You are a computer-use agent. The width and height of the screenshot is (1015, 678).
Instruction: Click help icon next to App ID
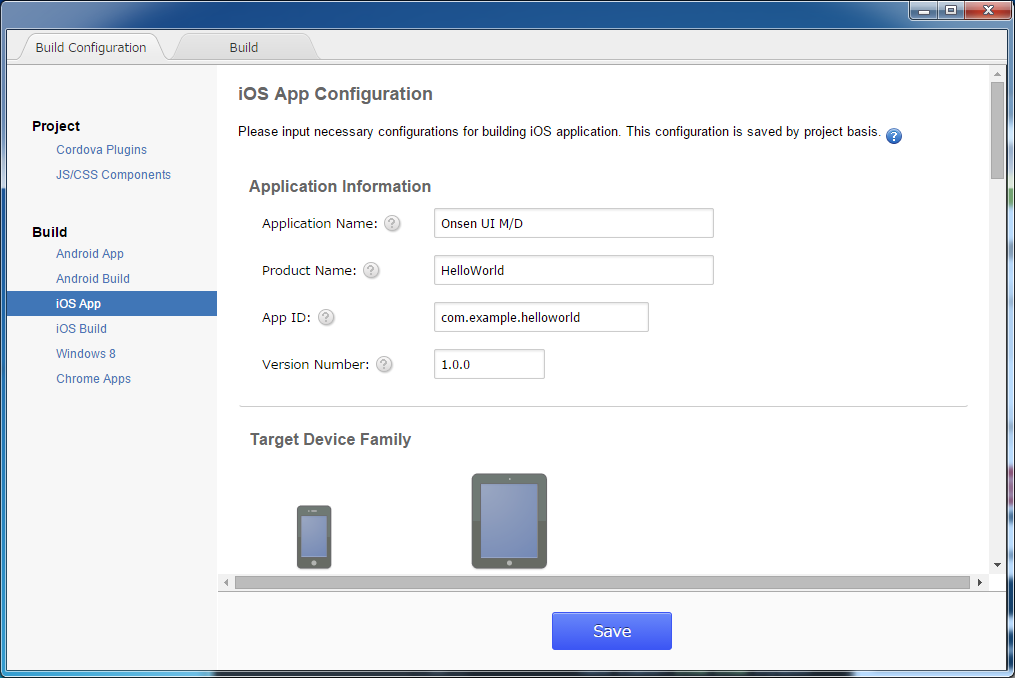tap(326, 317)
